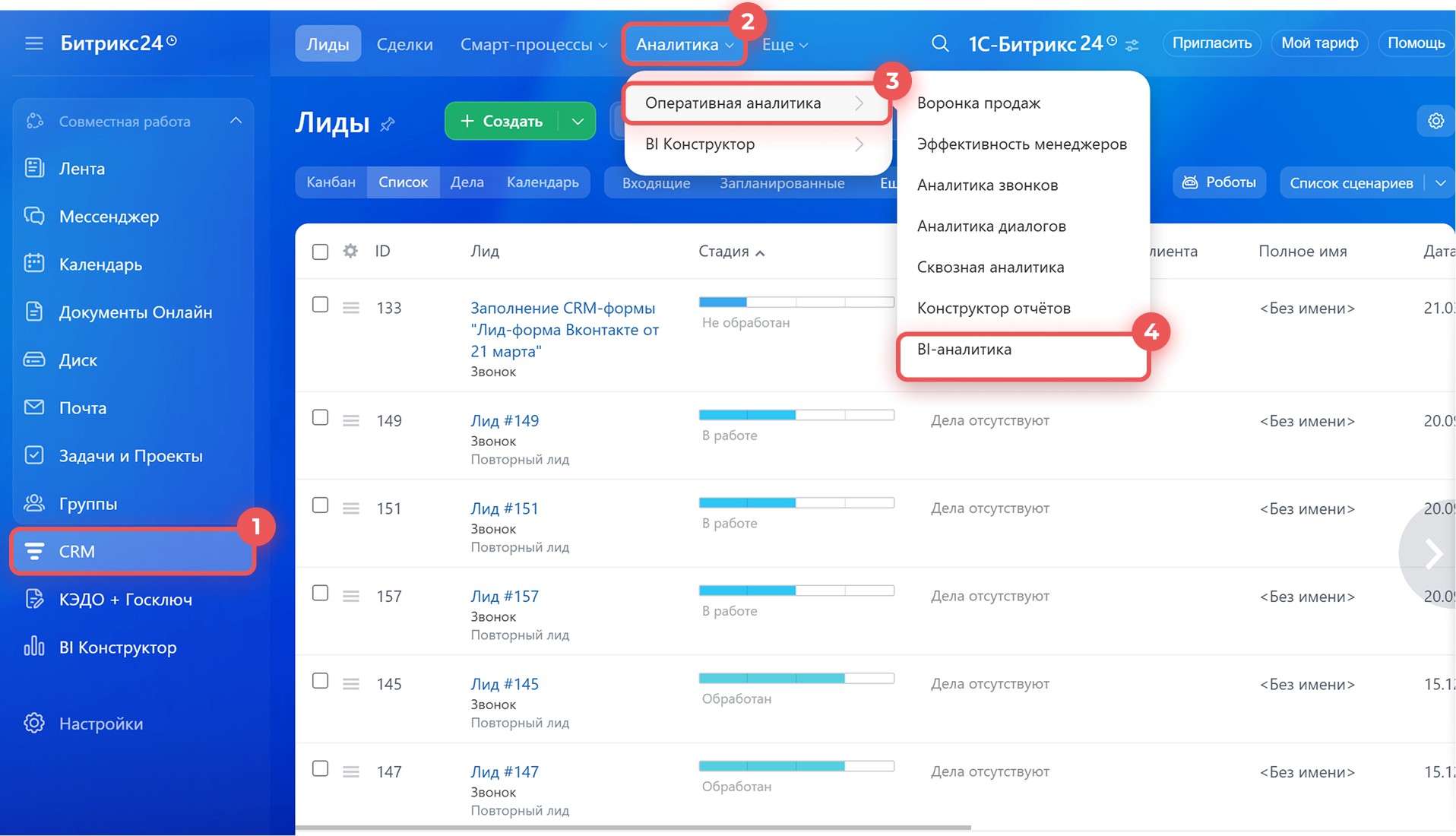Expand the dropdown arrow on Создать button
This screenshot has height=836, width=1456.
click(x=578, y=122)
